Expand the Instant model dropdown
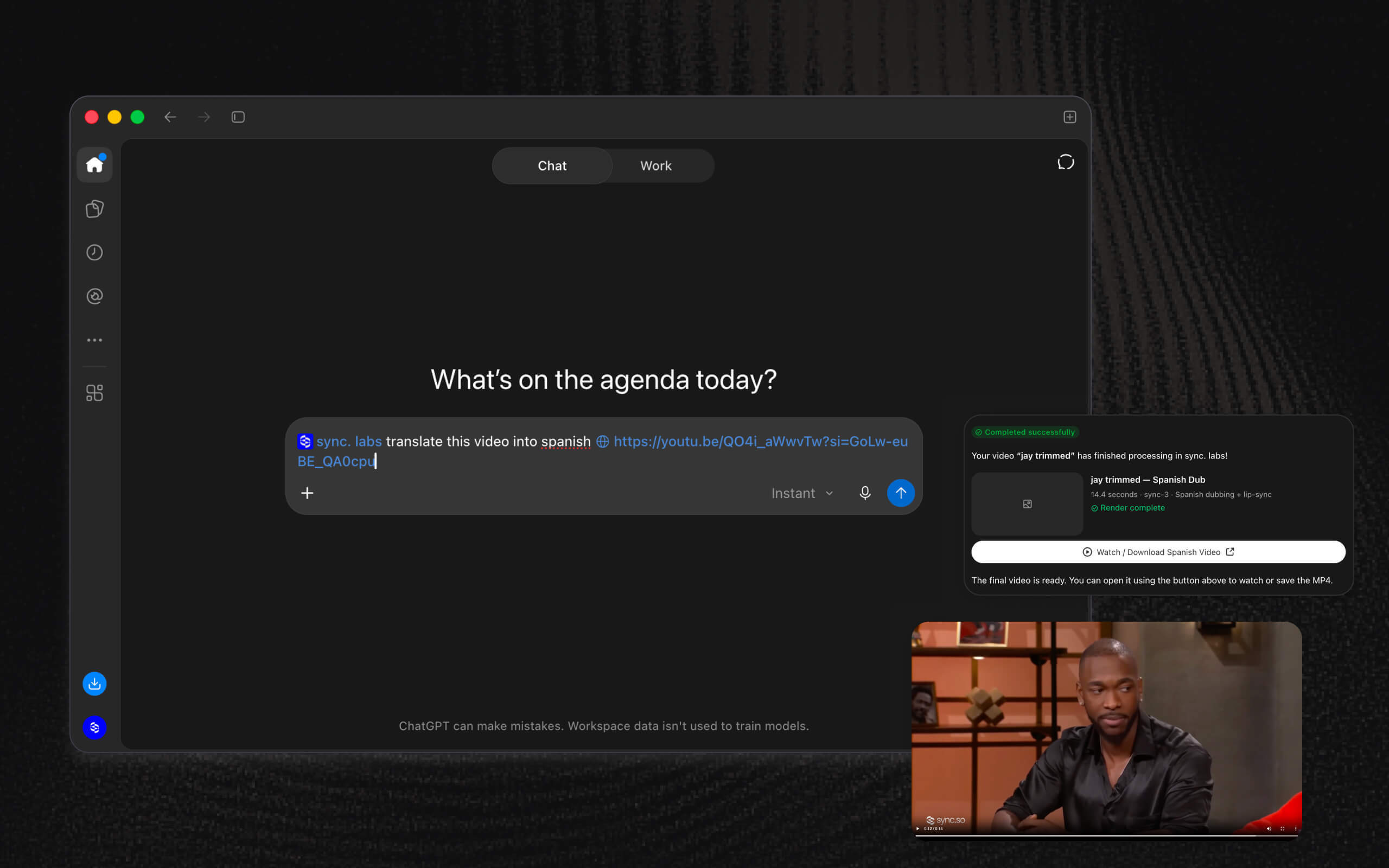The height and width of the screenshot is (868, 1389). (x=802, y=493)
